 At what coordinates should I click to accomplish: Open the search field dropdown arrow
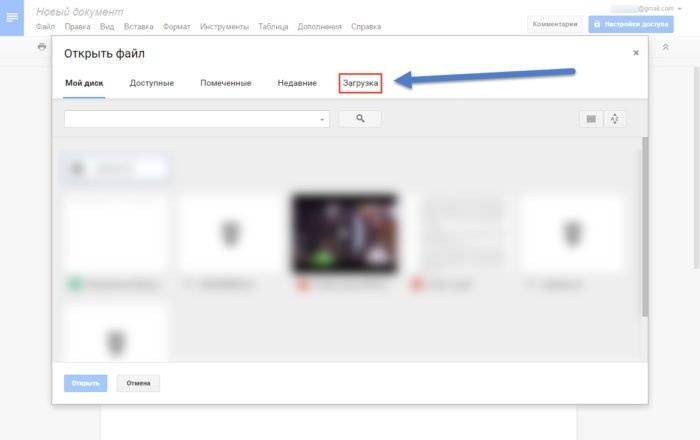(x=322, y=119)
